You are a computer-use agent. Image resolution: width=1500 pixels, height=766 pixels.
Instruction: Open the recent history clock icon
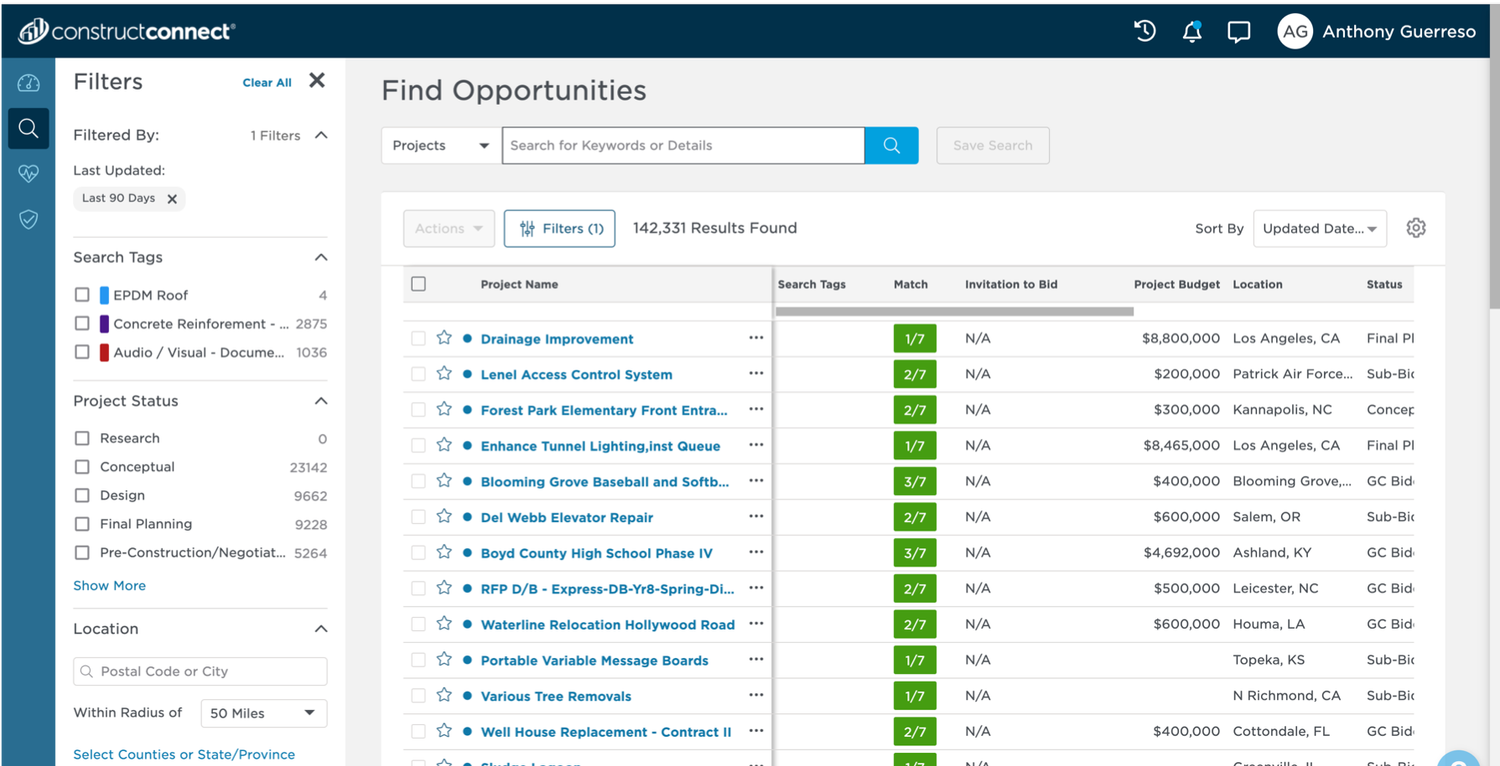tap(1145, 31)
